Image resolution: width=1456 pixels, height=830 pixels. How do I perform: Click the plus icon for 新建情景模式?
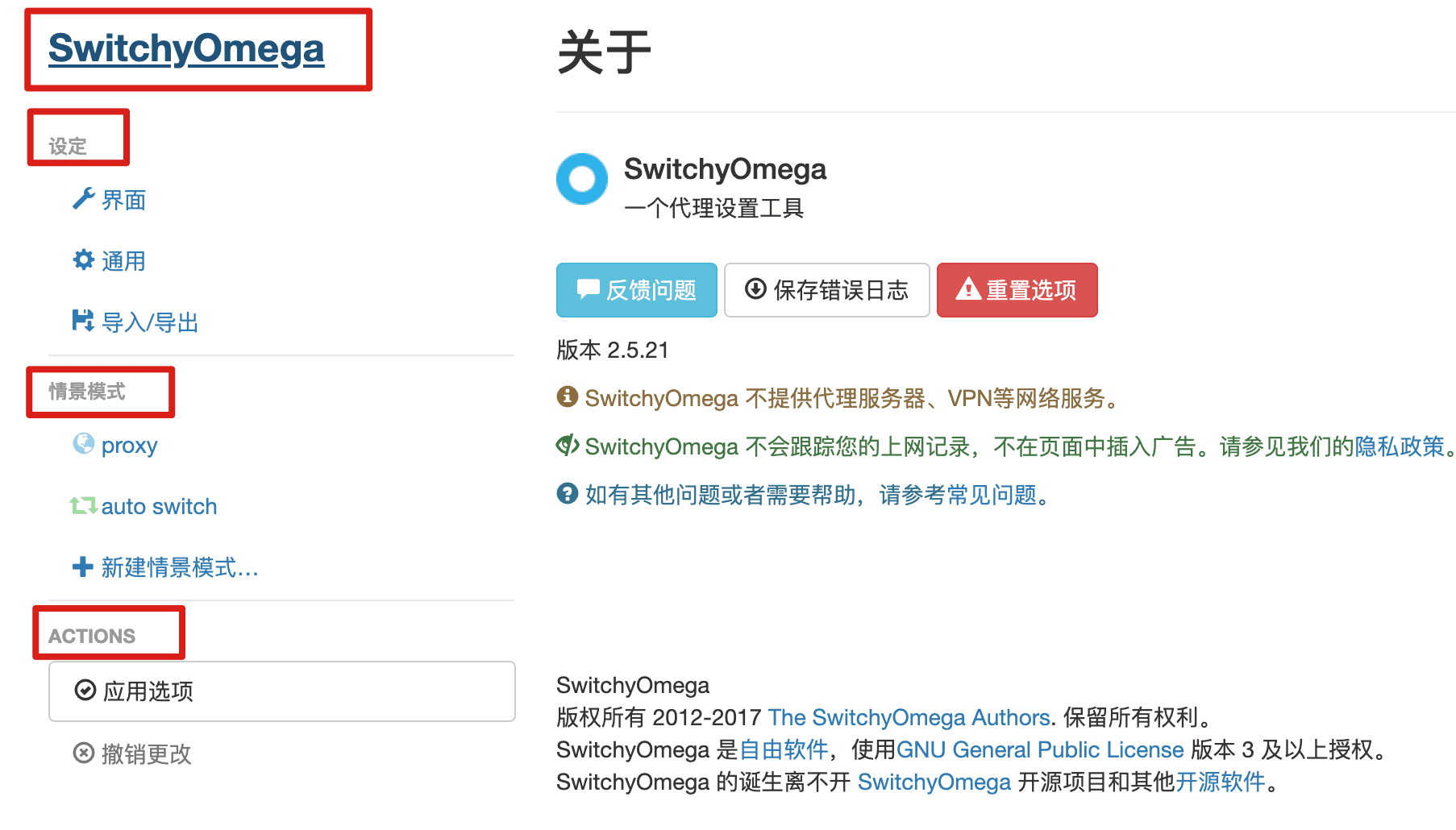pyautogui.click(x=83, y=567)
